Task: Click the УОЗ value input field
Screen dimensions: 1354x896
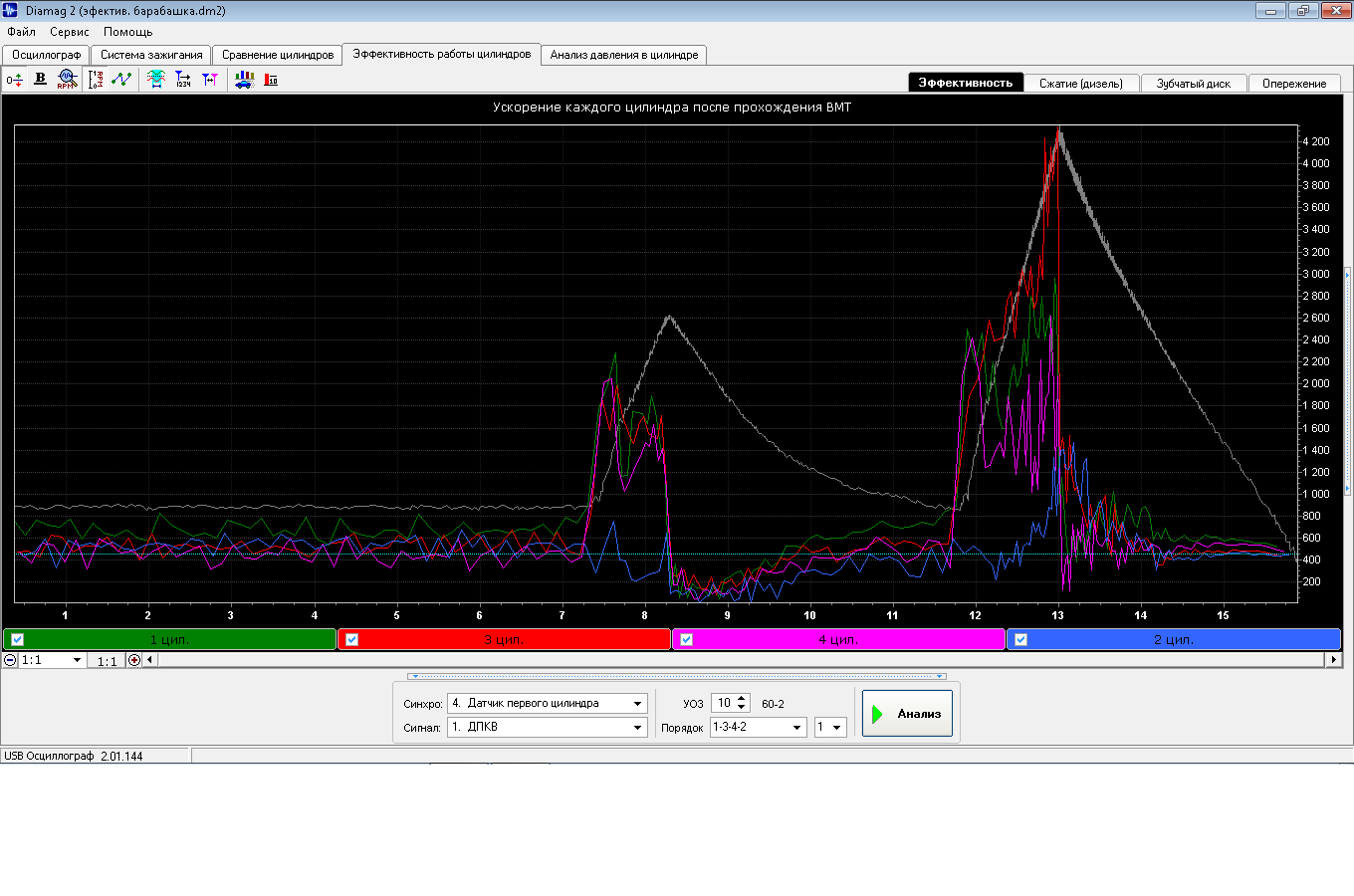Action: coord(724,703)
